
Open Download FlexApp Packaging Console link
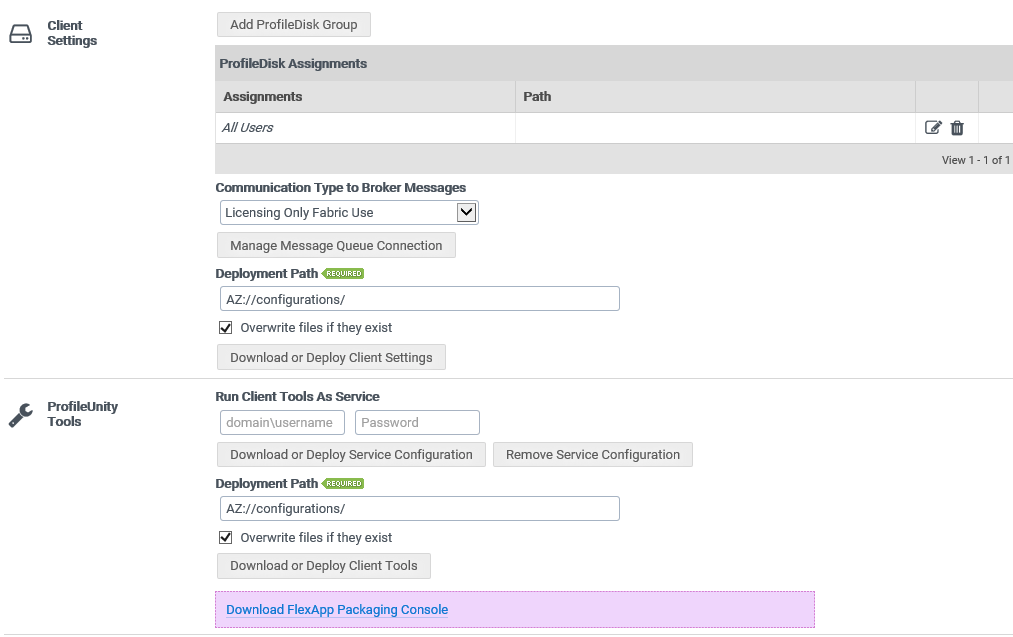click(337, 610)
